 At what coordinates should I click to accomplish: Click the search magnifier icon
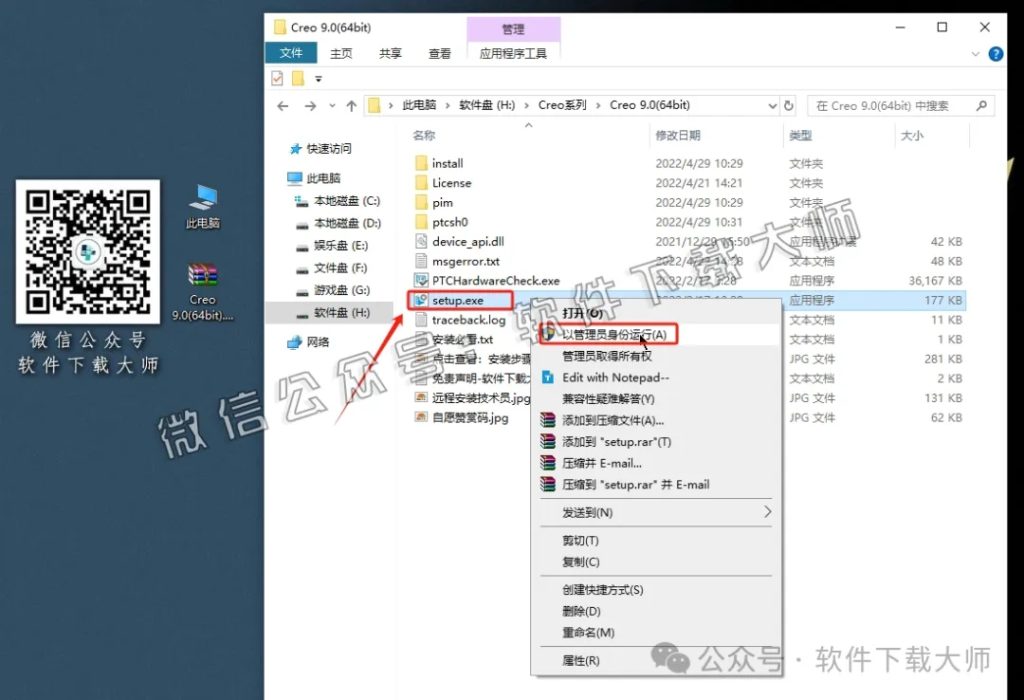981,105
